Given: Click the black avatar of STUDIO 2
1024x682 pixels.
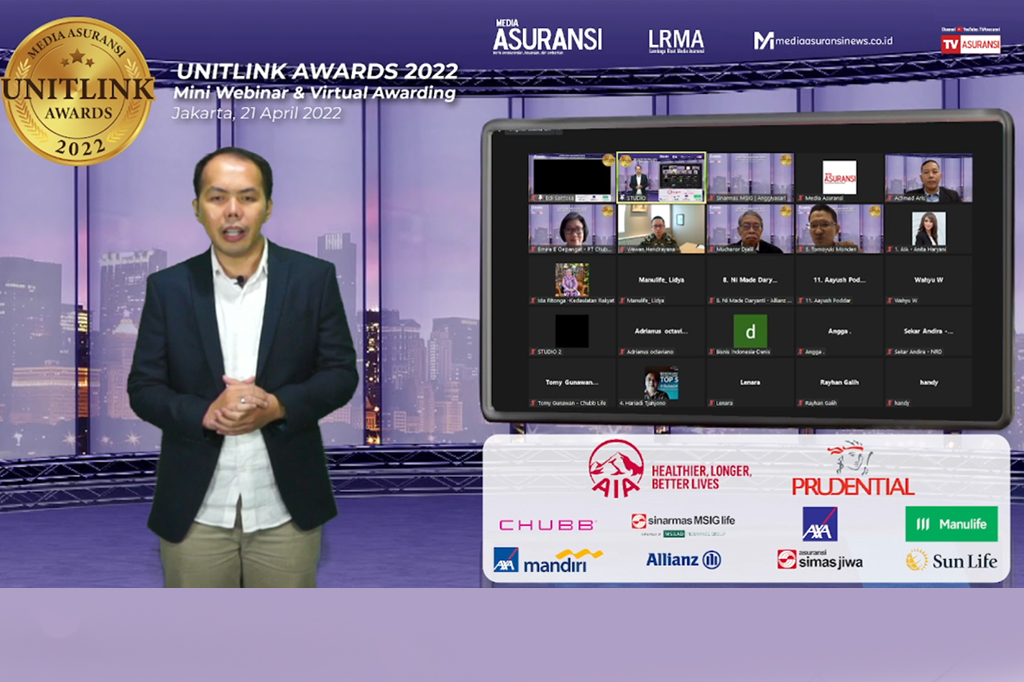Looking at the screenshot, I should coord(572,331).
